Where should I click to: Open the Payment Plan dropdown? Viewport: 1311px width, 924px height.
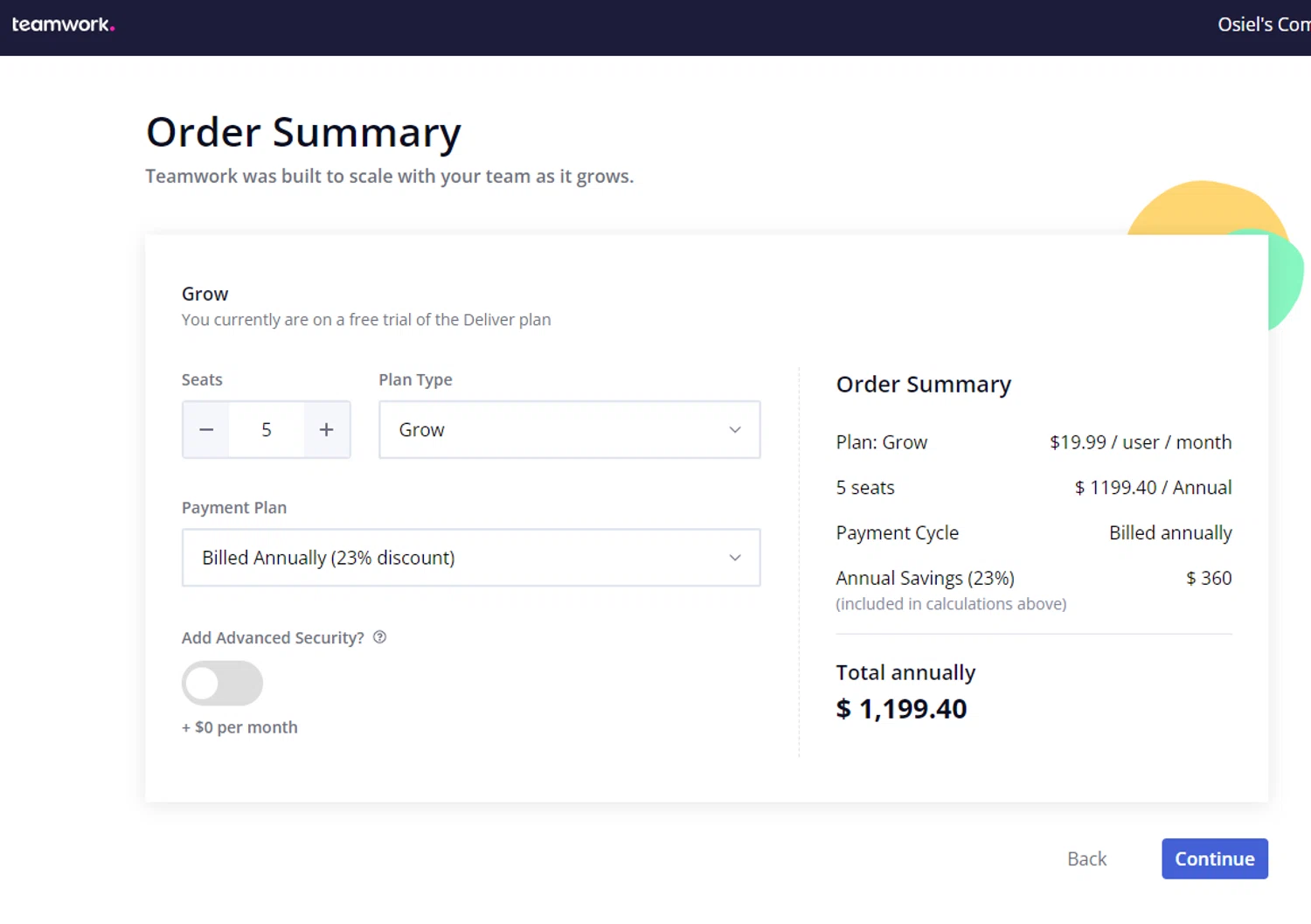471,558
